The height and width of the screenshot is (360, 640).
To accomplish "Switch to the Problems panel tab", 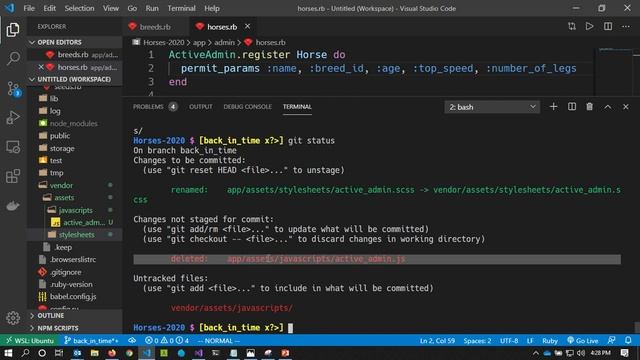I will (155, 107).
